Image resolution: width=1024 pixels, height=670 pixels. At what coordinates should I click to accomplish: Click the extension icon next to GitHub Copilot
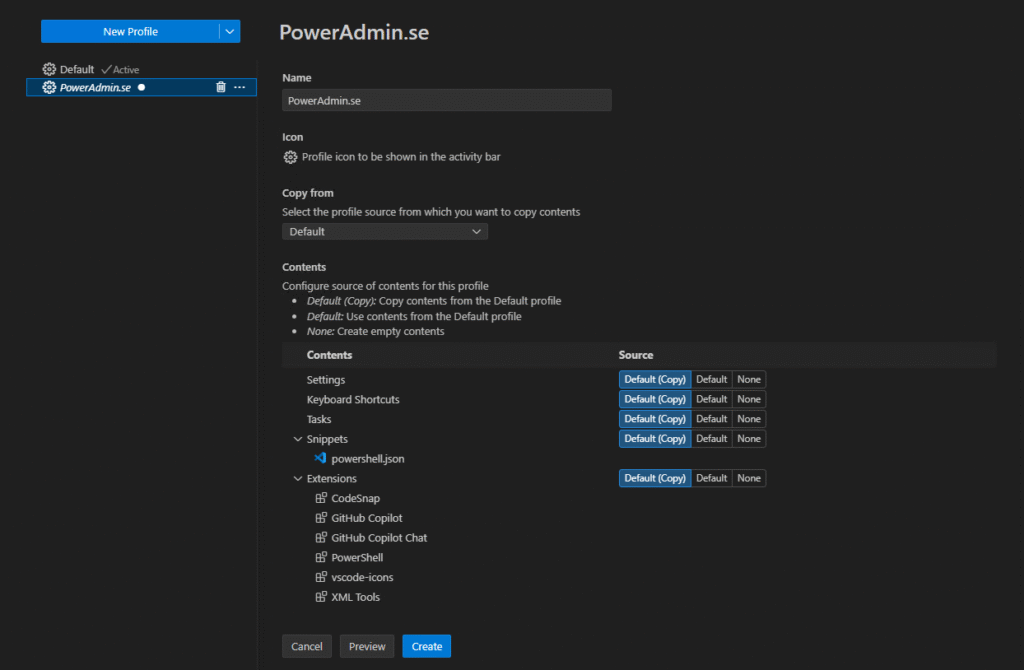click(321, 518)
